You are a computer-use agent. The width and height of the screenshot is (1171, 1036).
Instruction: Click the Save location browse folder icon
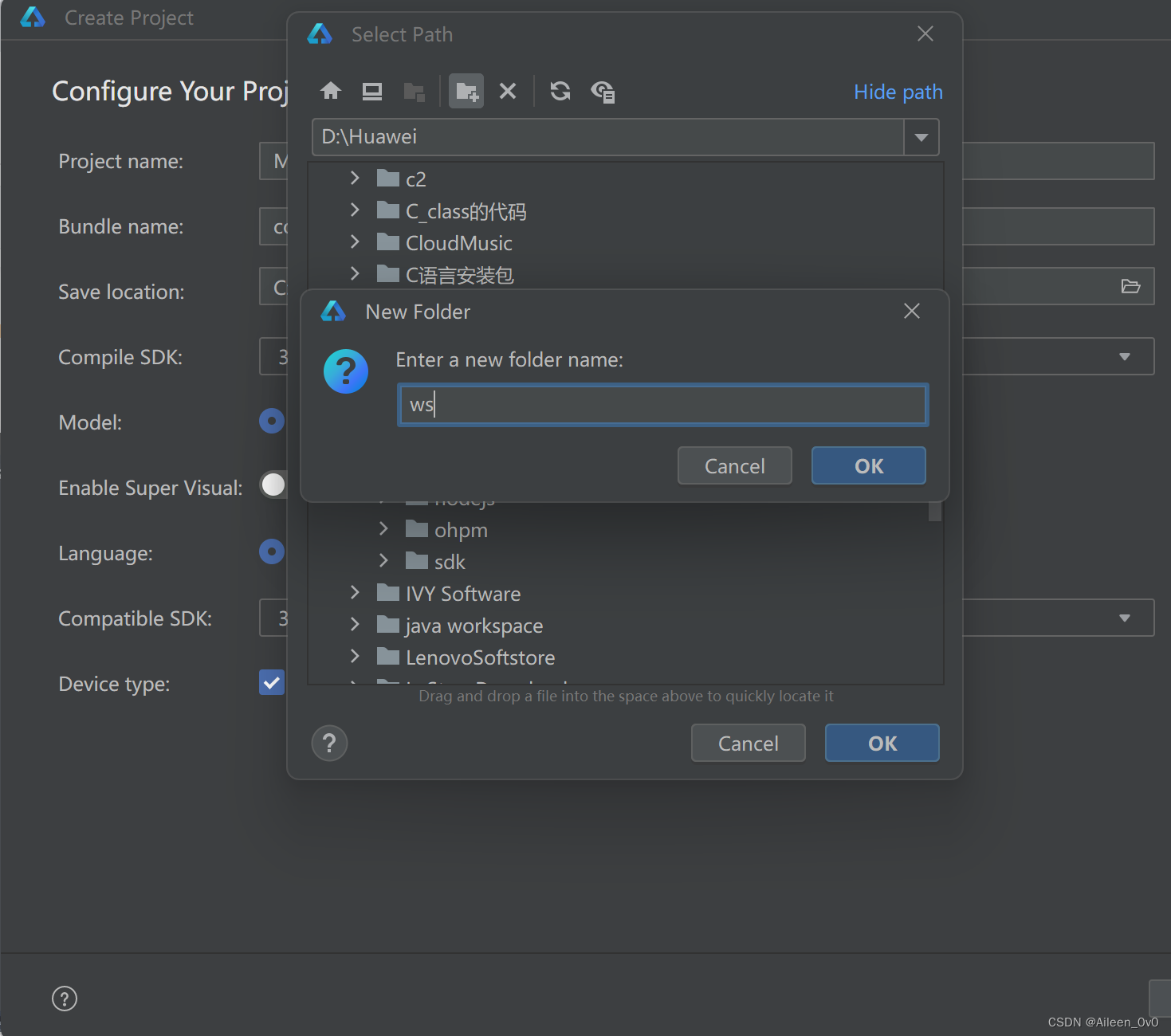tap(1130, 286)
